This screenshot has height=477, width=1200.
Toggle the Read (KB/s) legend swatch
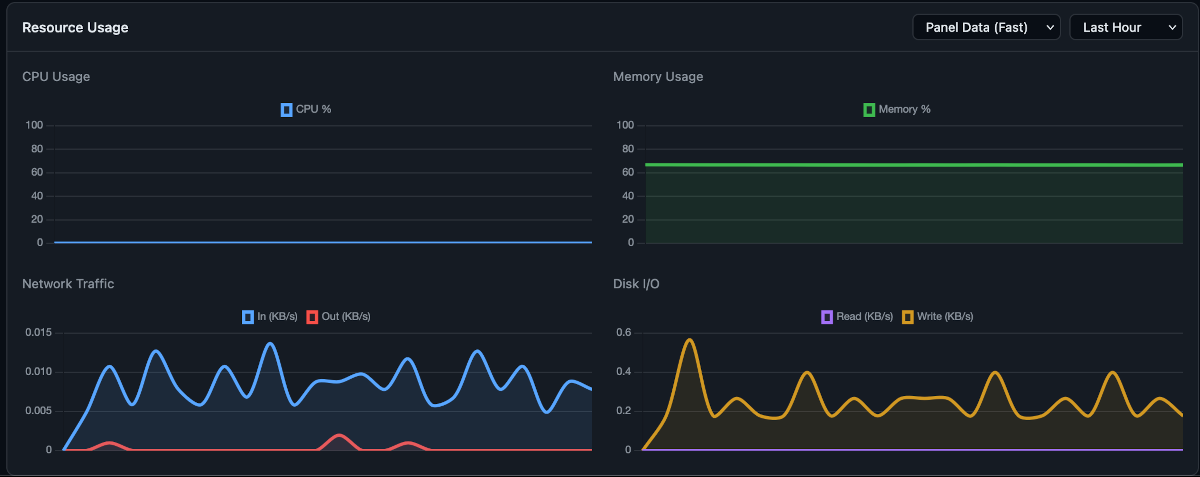click(x=826, y=317)
